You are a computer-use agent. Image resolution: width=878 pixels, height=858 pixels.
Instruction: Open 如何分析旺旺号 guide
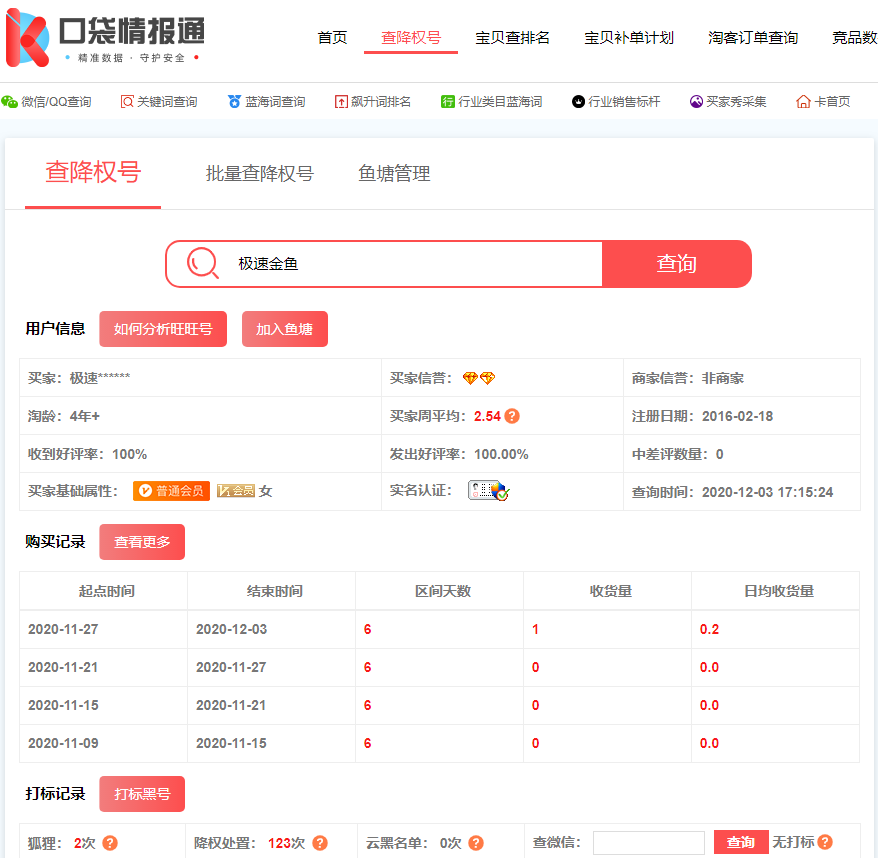(x=163, y=328)
